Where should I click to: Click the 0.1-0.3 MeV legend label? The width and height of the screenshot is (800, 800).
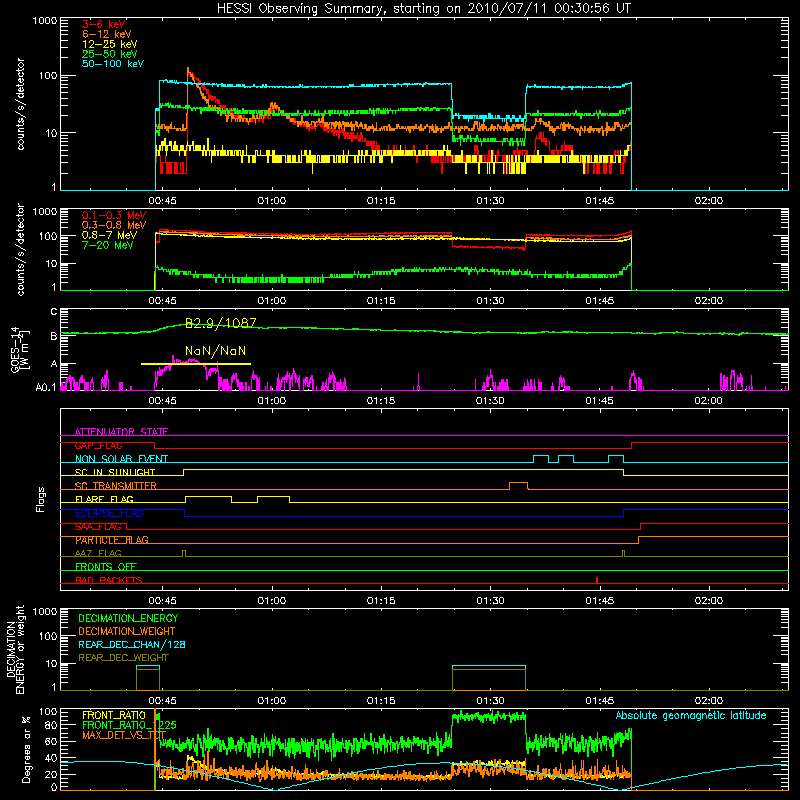[114, 215]
